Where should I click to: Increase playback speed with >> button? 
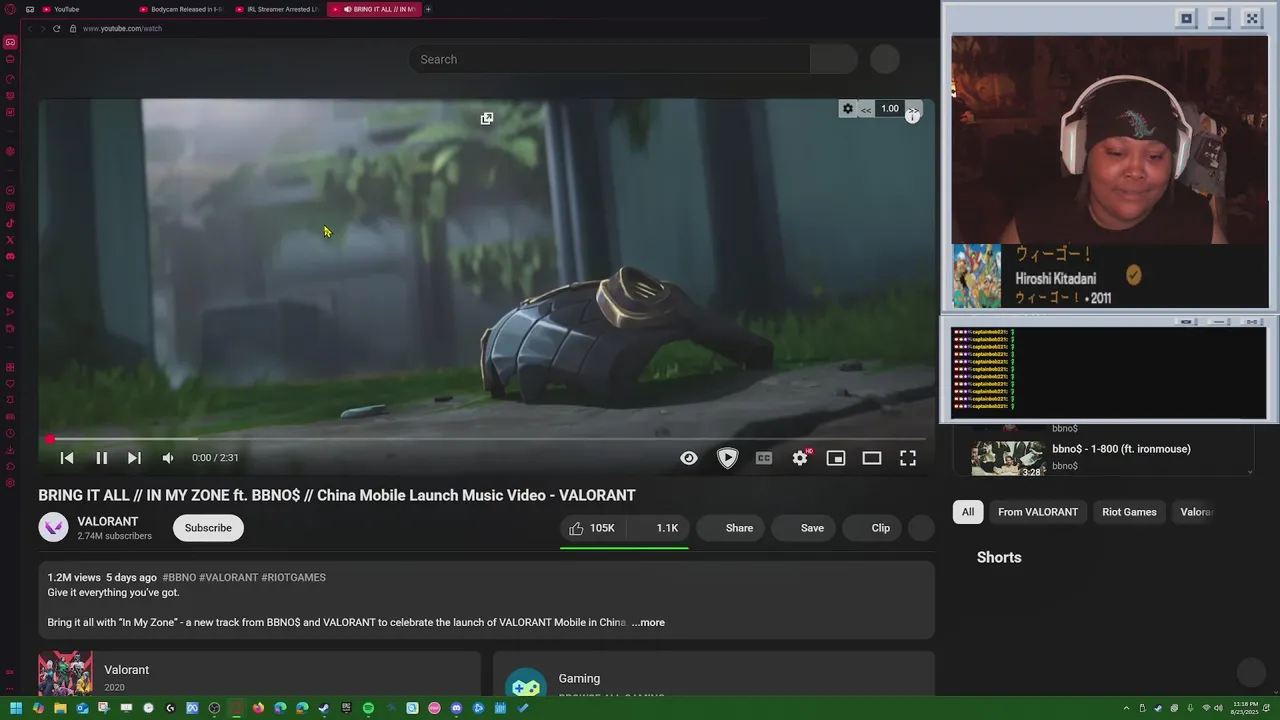click(x=914, y=109)
